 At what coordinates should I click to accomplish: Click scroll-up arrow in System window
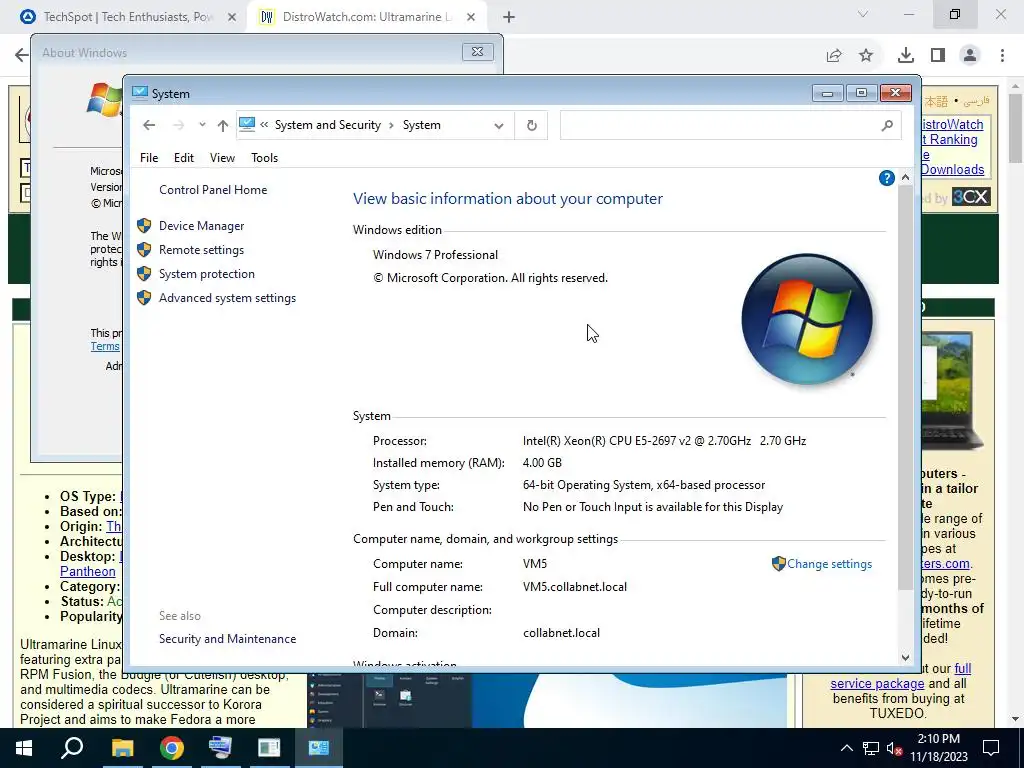tap(905, 178)
